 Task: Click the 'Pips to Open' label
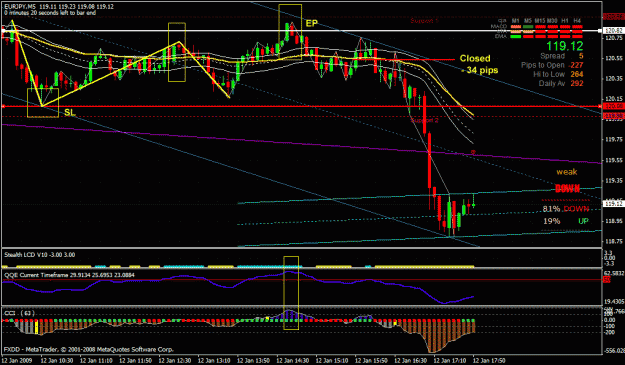click(543, 65)
